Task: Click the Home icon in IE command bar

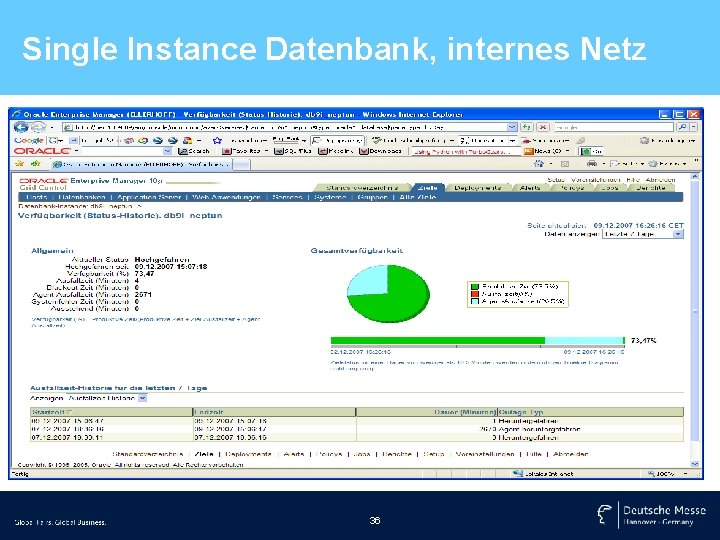Action: click(x=540, y=163)
